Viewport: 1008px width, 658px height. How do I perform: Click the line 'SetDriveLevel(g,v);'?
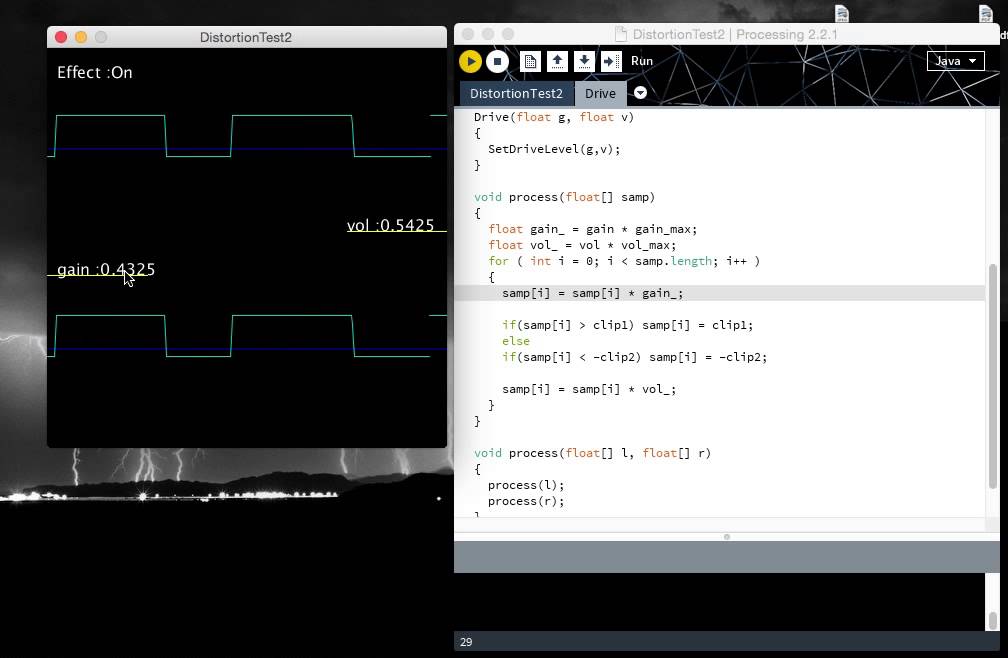click(554, 149)
